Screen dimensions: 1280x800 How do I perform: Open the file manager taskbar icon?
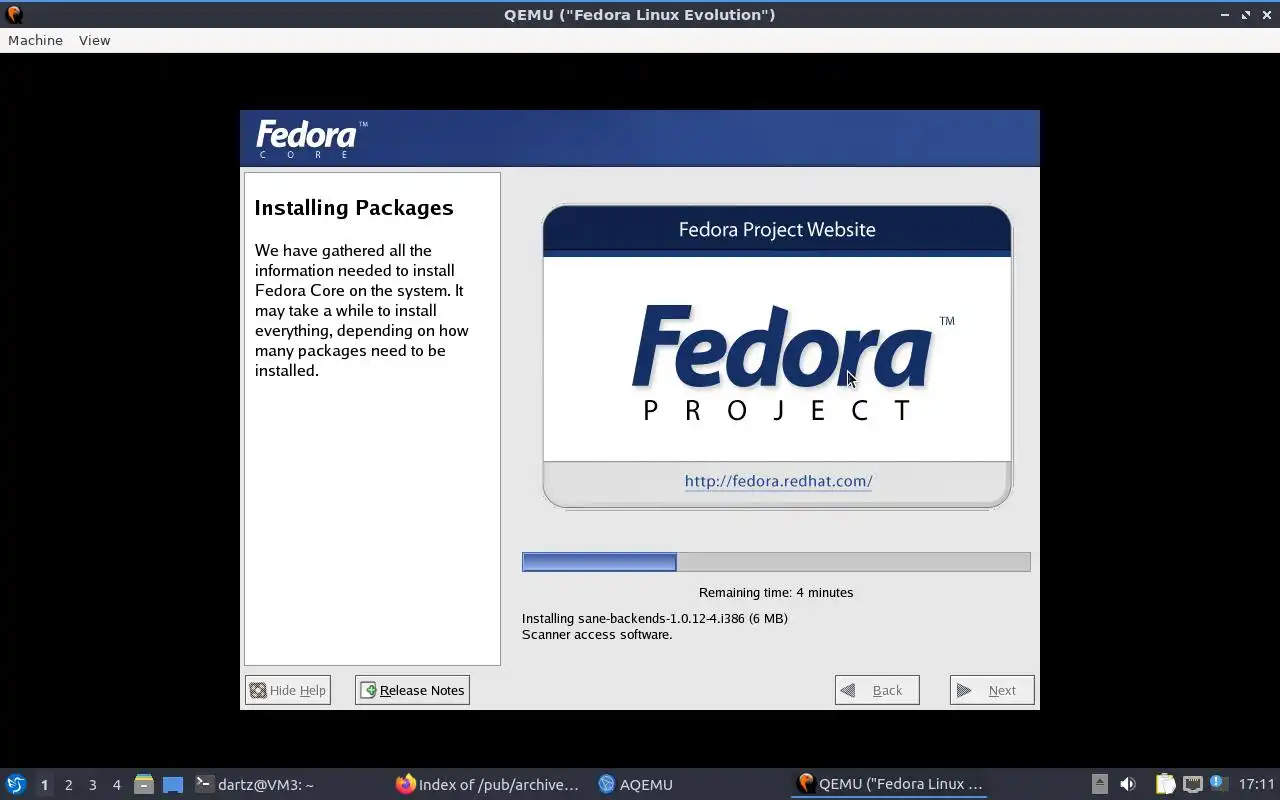coord(144,784)
